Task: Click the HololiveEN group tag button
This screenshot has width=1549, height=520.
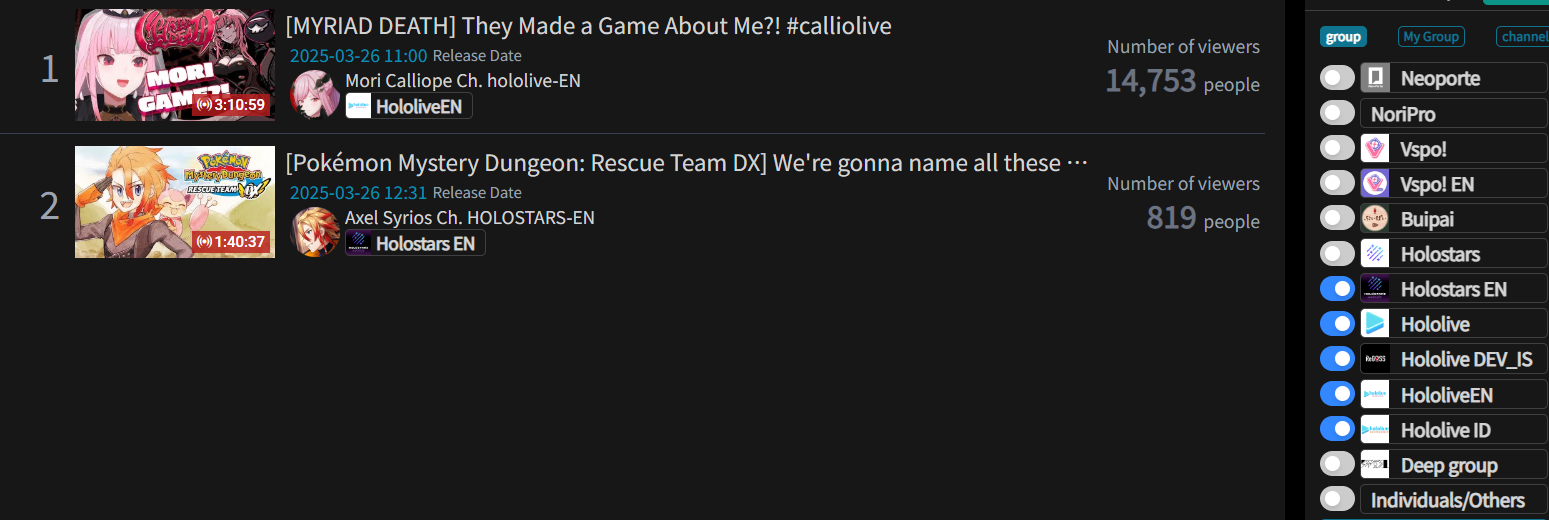Action: 409,106
